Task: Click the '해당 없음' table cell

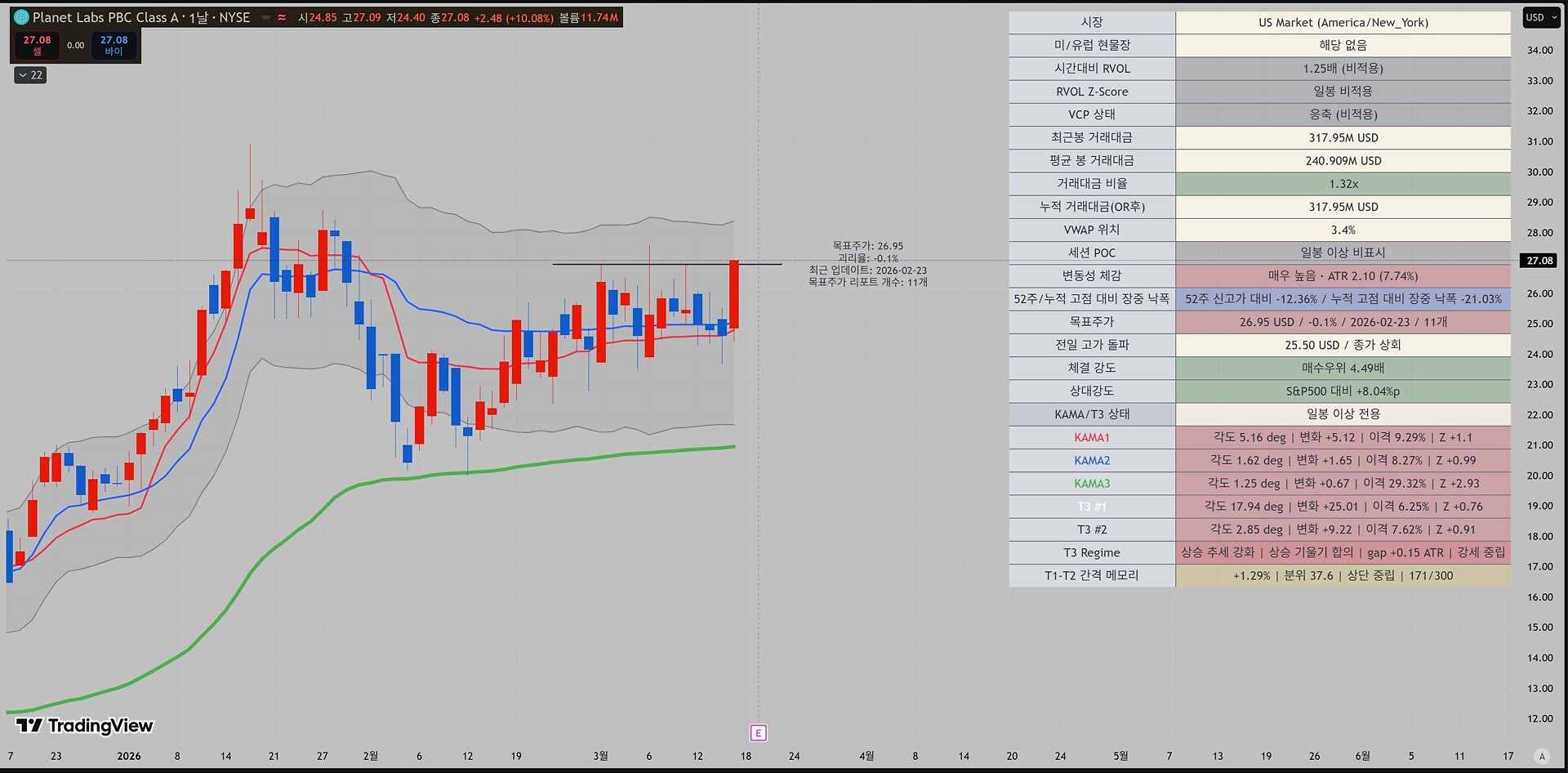Action: point(1343,46)
